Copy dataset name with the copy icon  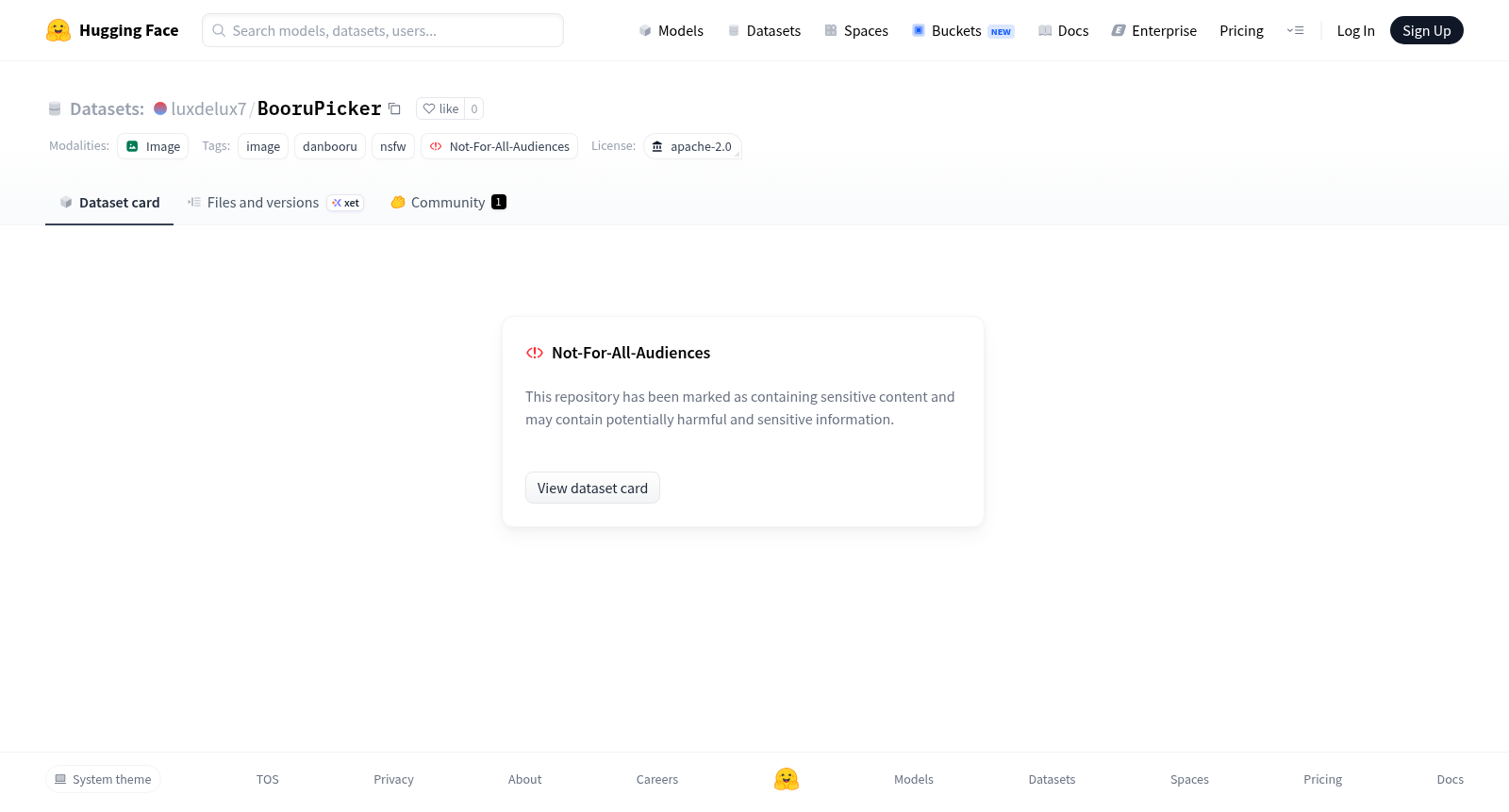tap(394, 108)
